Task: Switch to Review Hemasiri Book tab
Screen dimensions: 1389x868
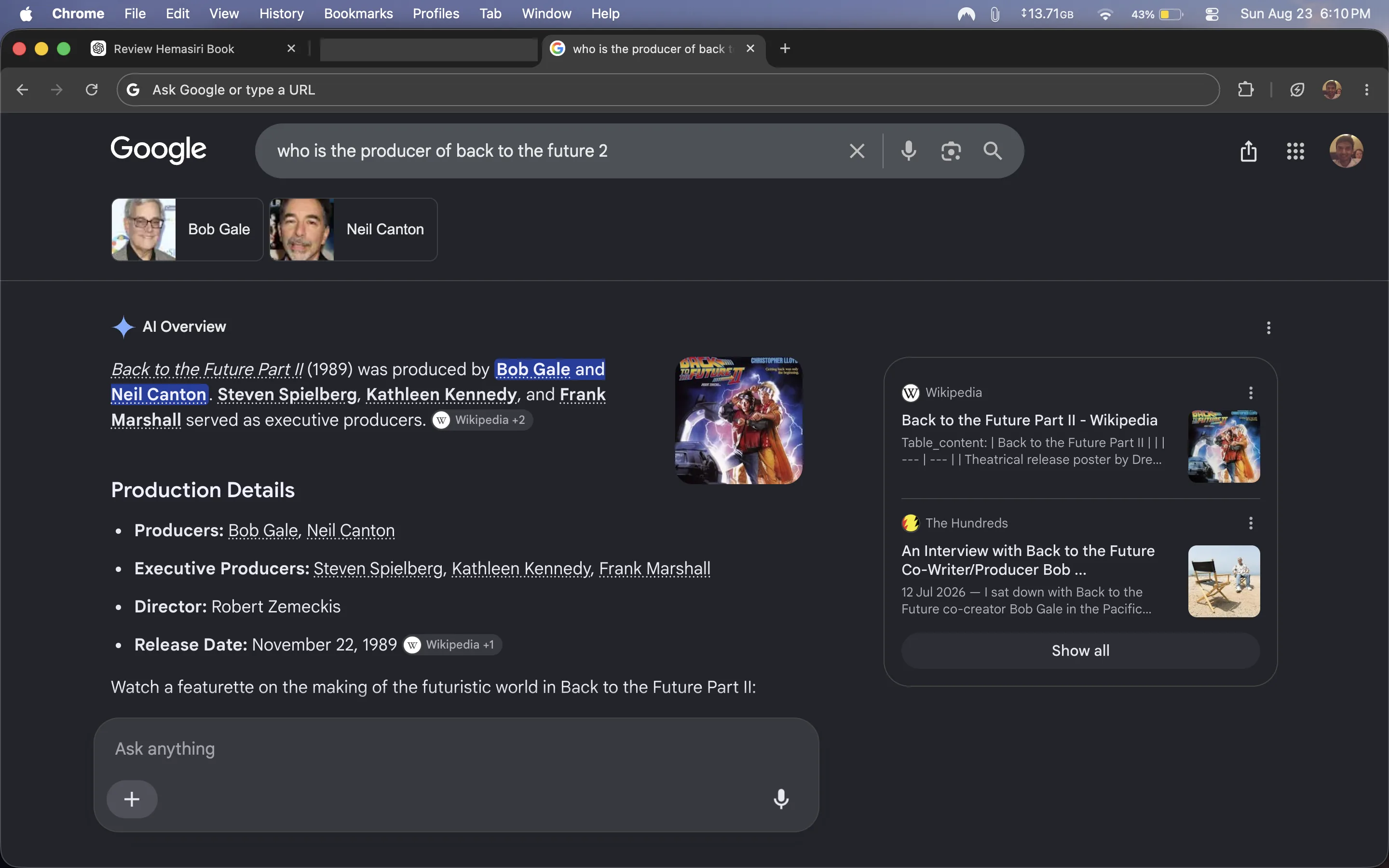Action: [193, 49]
